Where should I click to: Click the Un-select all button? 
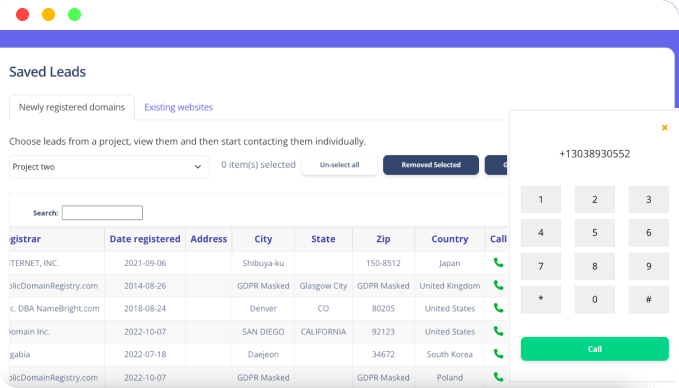coord(340,165)
